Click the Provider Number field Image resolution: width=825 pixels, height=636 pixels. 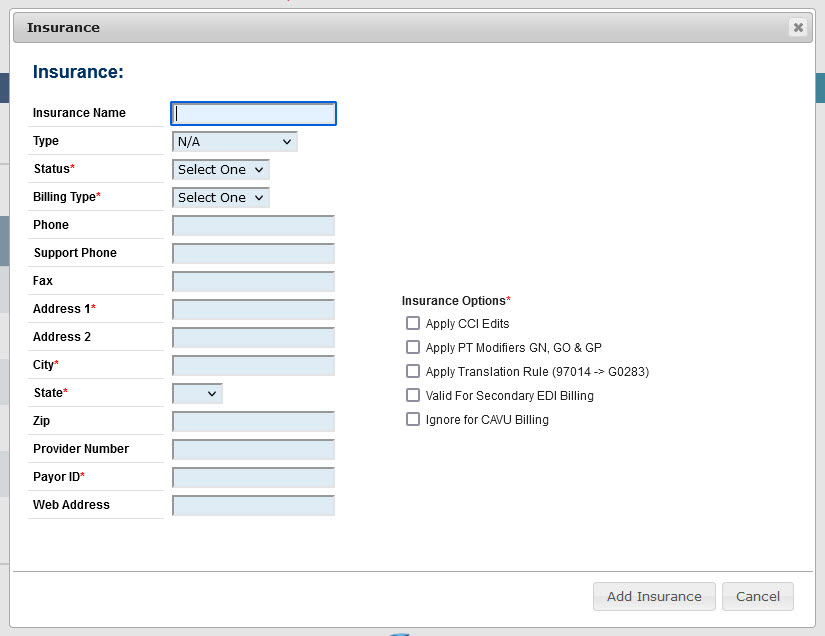(254, 449)
